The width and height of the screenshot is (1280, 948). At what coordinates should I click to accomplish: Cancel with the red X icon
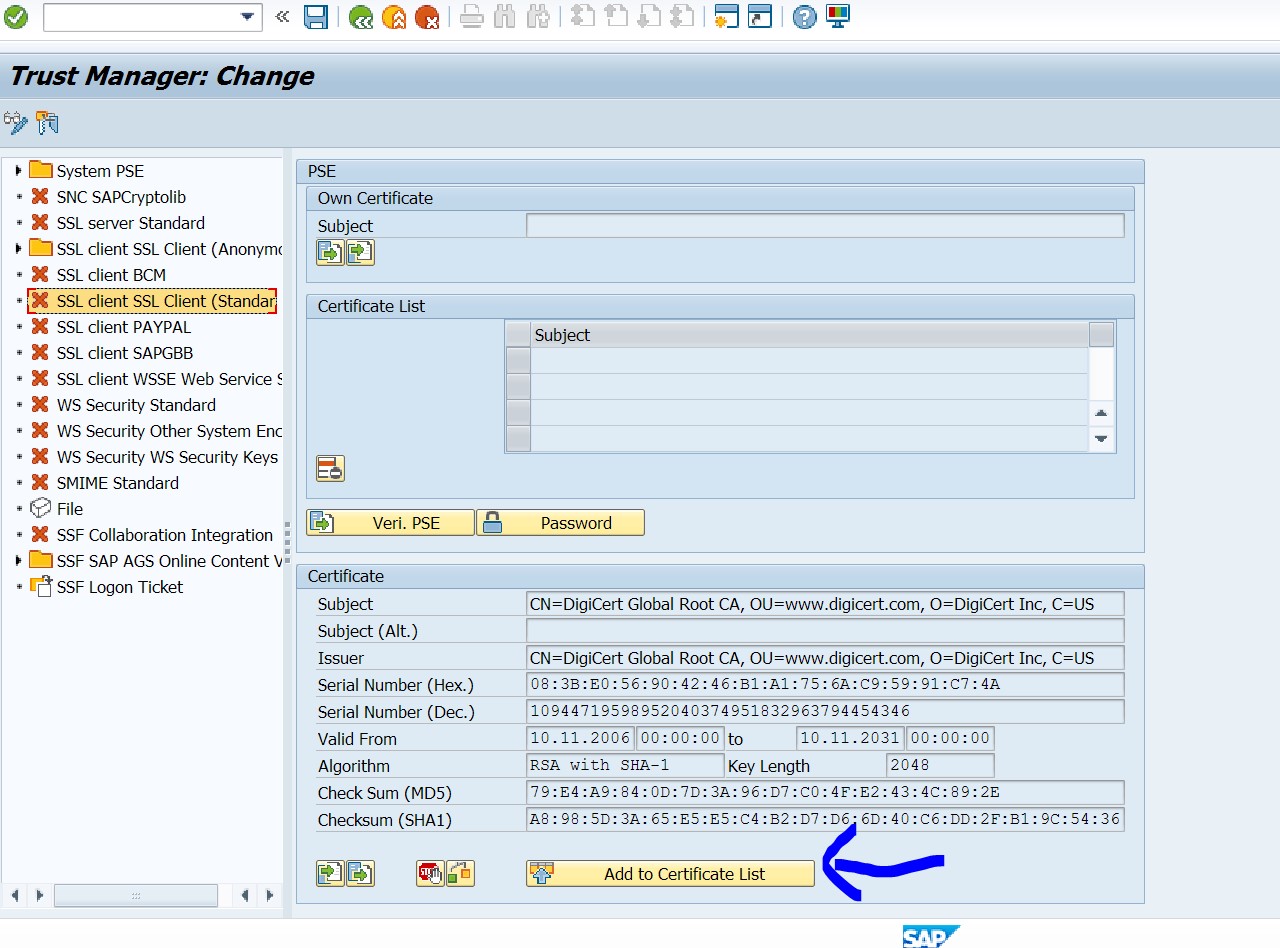(427, 17)
